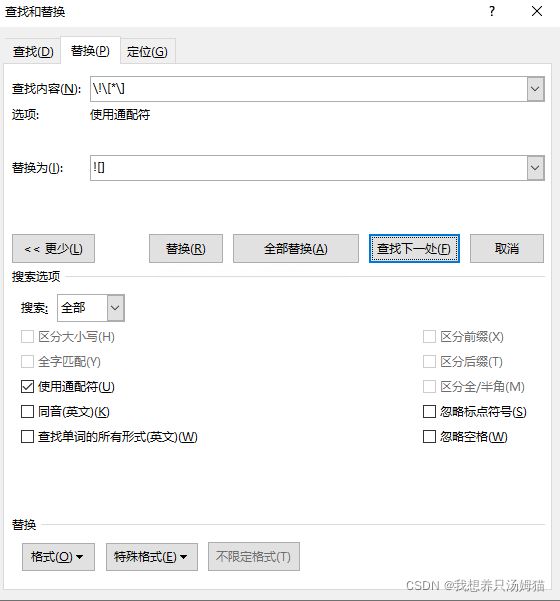The height and width of the screenshot is (601, 560).
Task: Click inside the 替换为 input field
Action: (309, 168)
